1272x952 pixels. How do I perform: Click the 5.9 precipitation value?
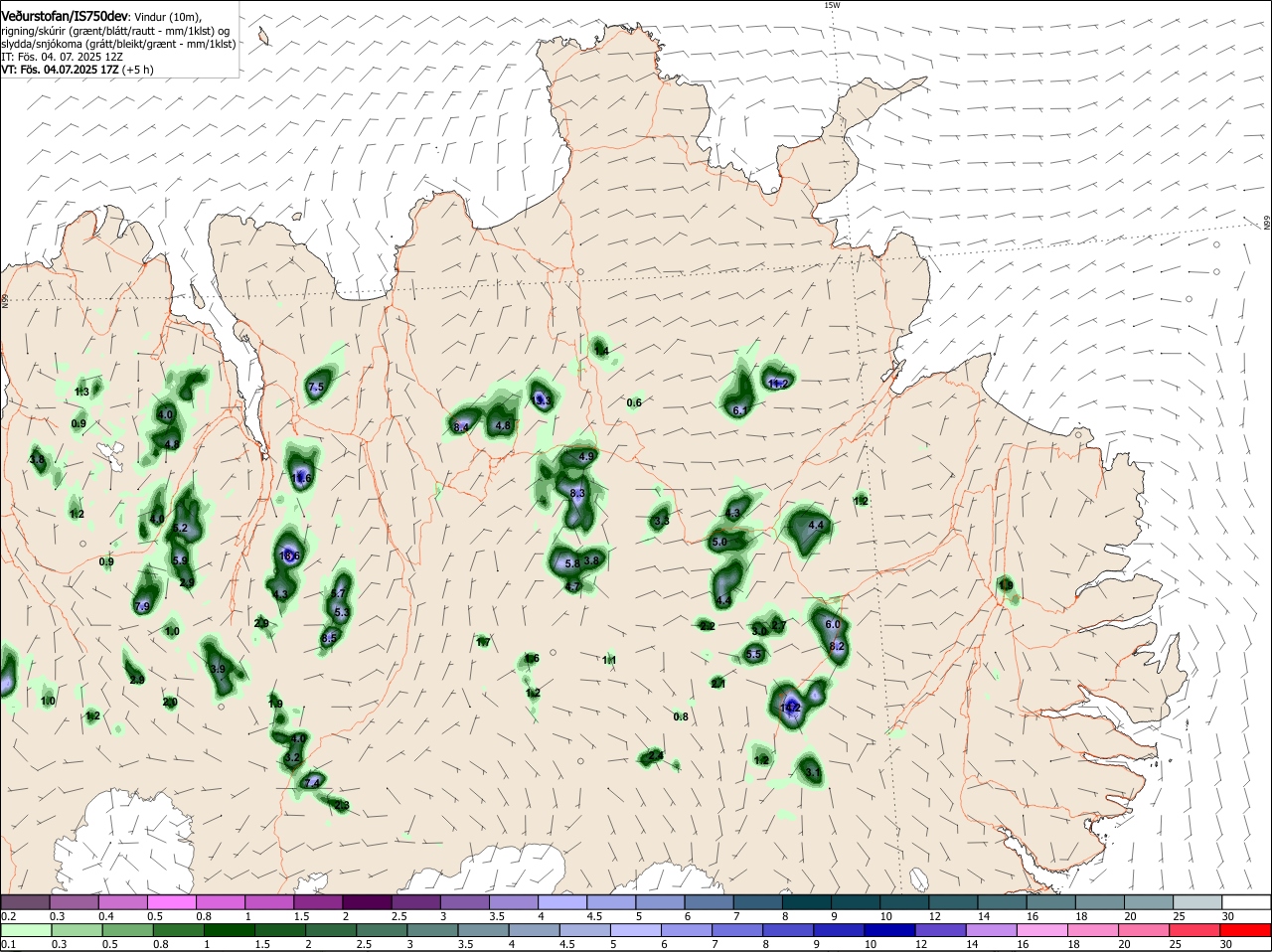click(180, 559)
